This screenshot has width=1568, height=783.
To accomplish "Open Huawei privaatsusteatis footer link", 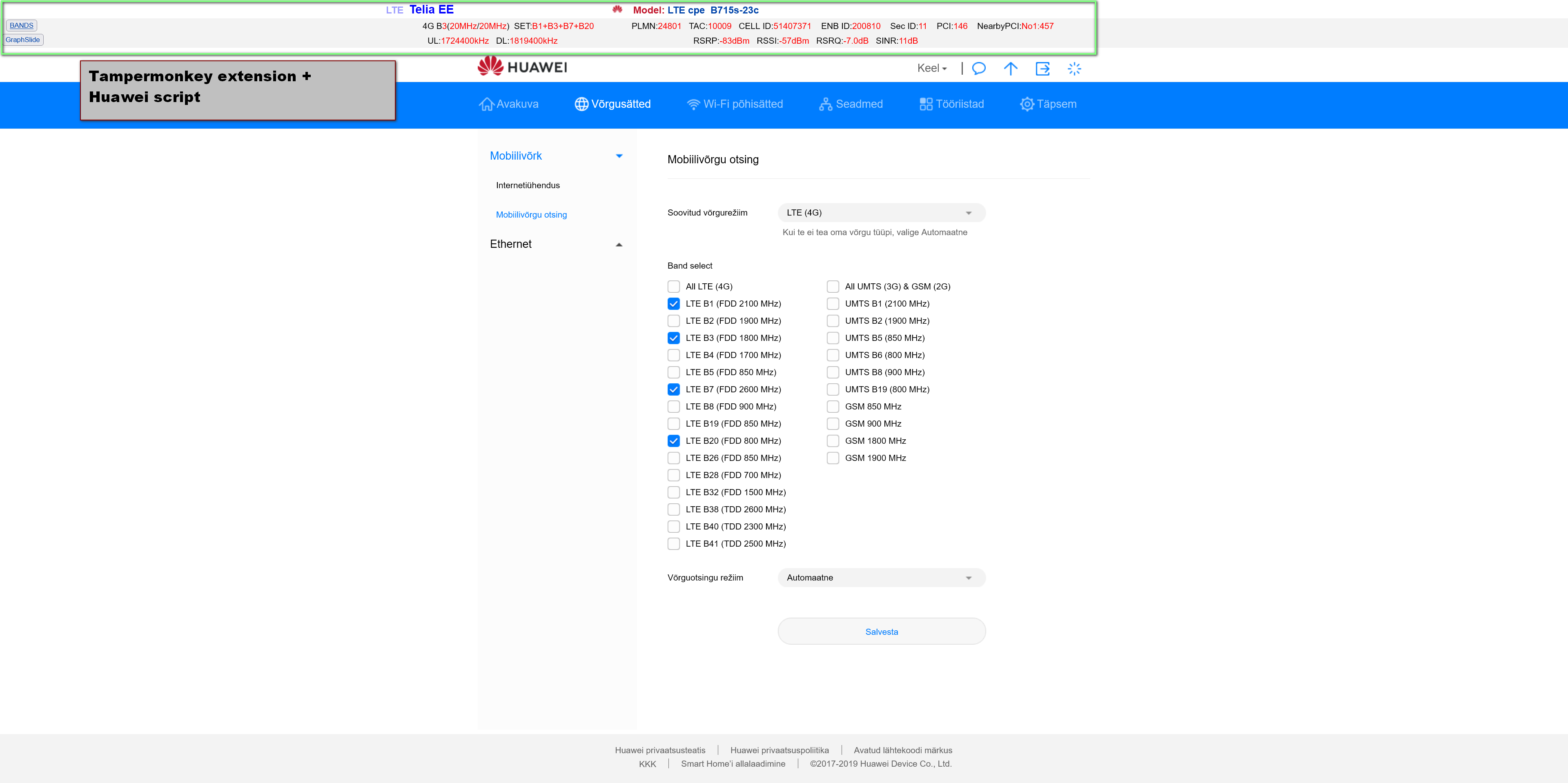I will [x=660, y=750].
